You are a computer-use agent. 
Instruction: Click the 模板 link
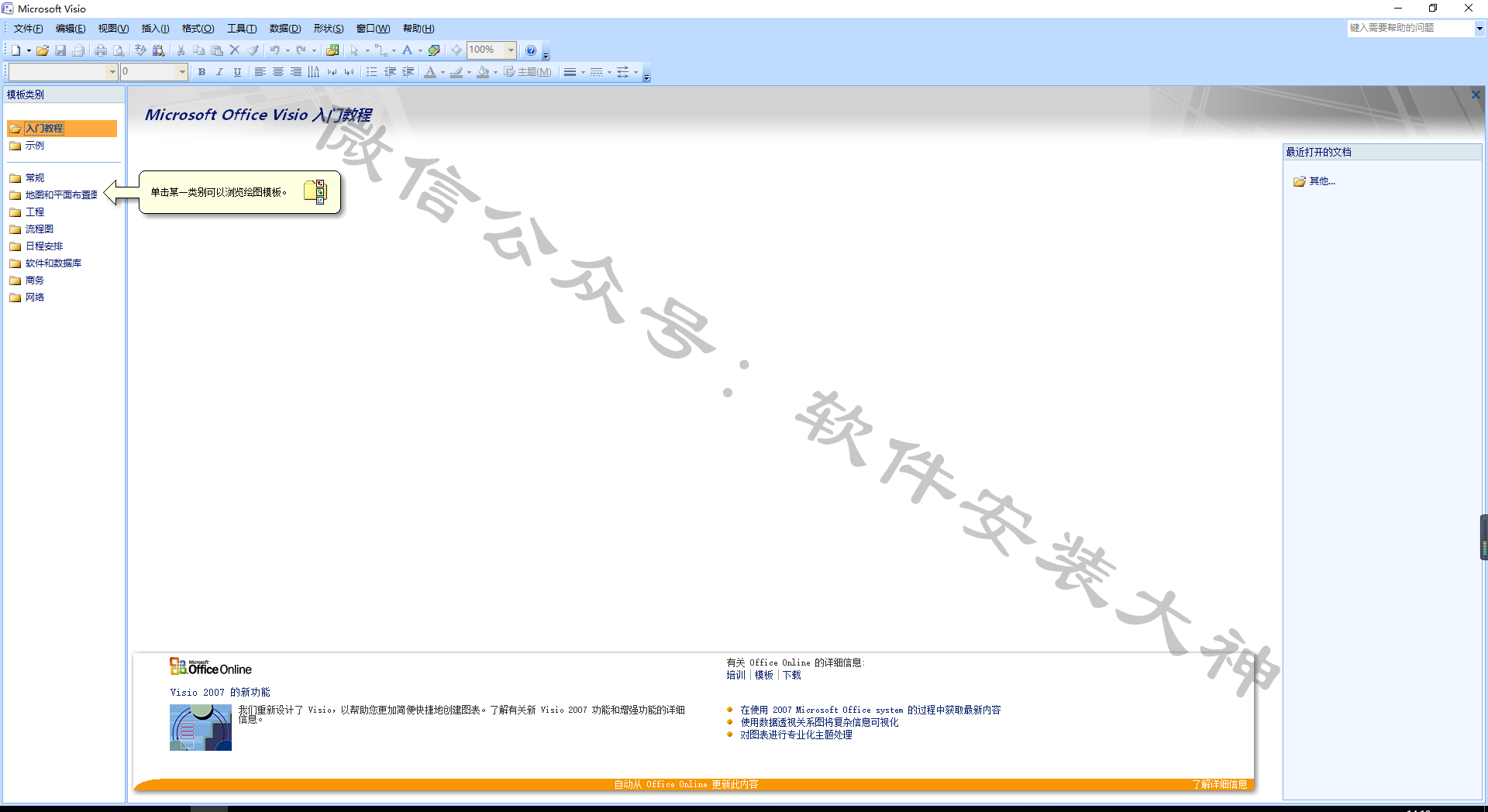[x=764, y=676]
